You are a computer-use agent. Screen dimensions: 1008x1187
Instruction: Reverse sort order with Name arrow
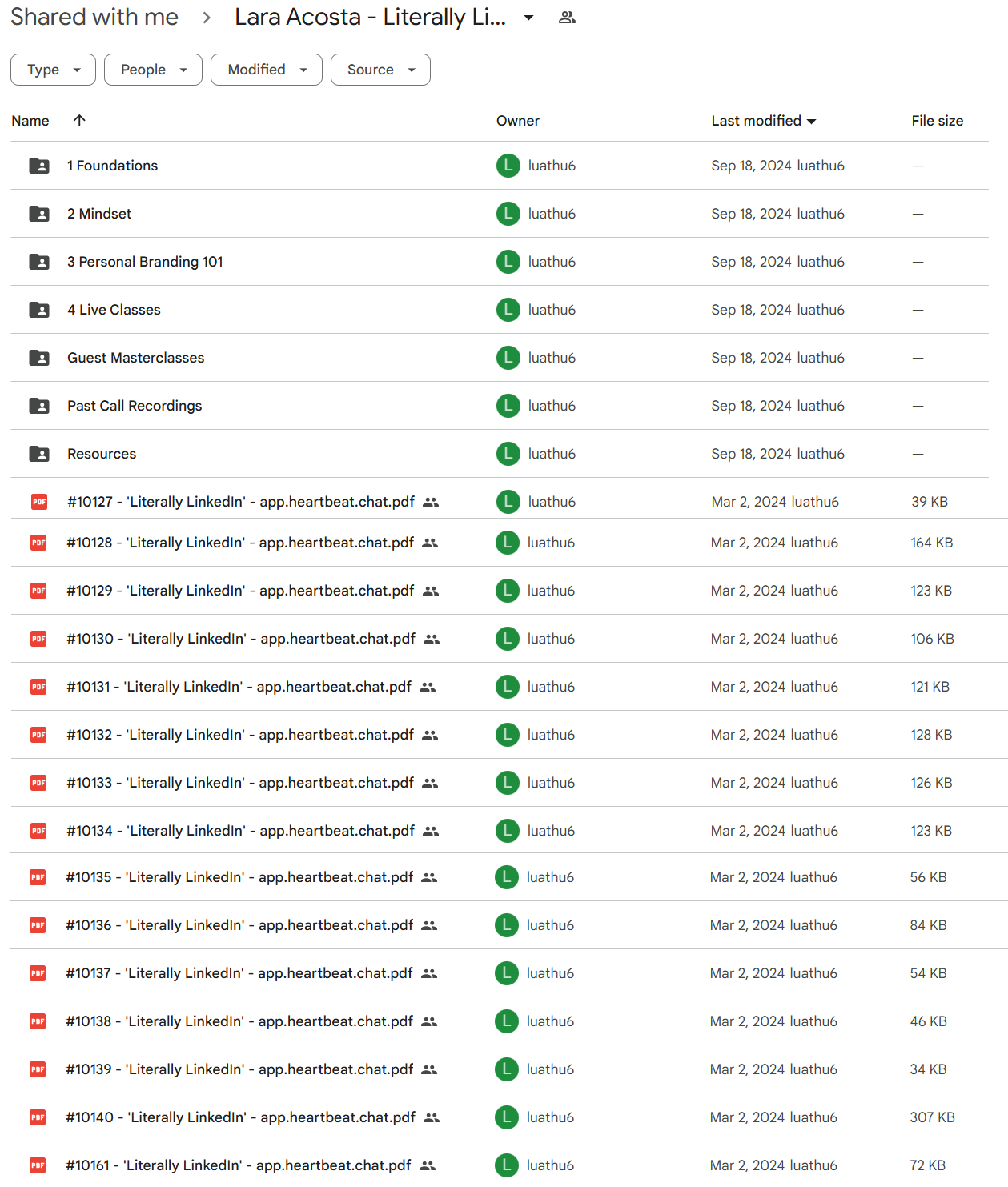tap(79, 121)
